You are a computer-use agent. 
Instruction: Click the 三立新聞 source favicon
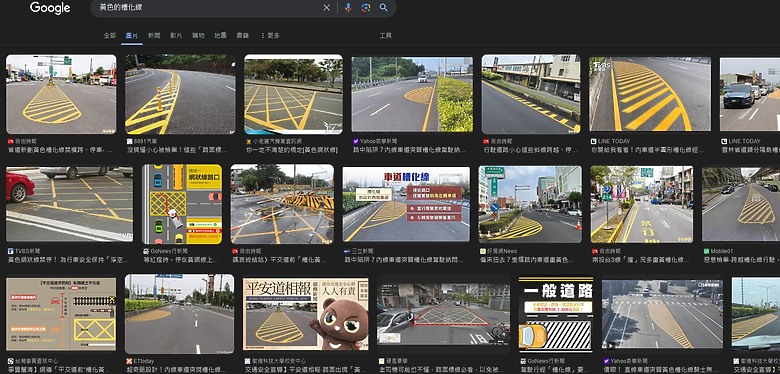tap(347, 251)
